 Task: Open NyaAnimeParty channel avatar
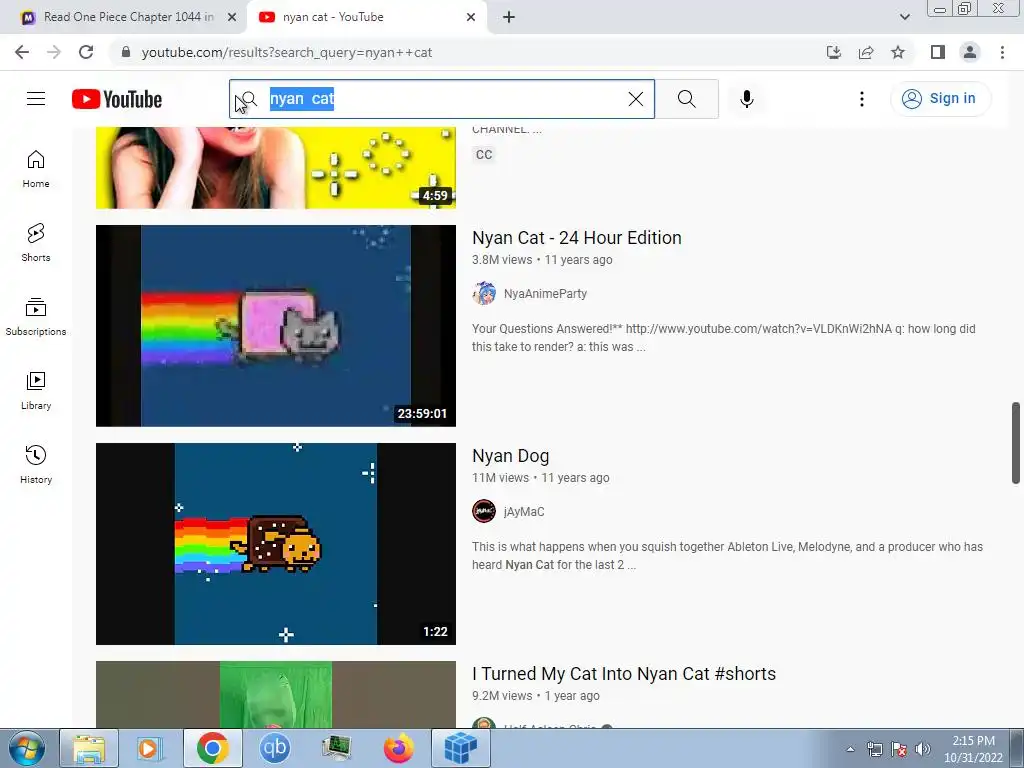[x=484, y=294]
